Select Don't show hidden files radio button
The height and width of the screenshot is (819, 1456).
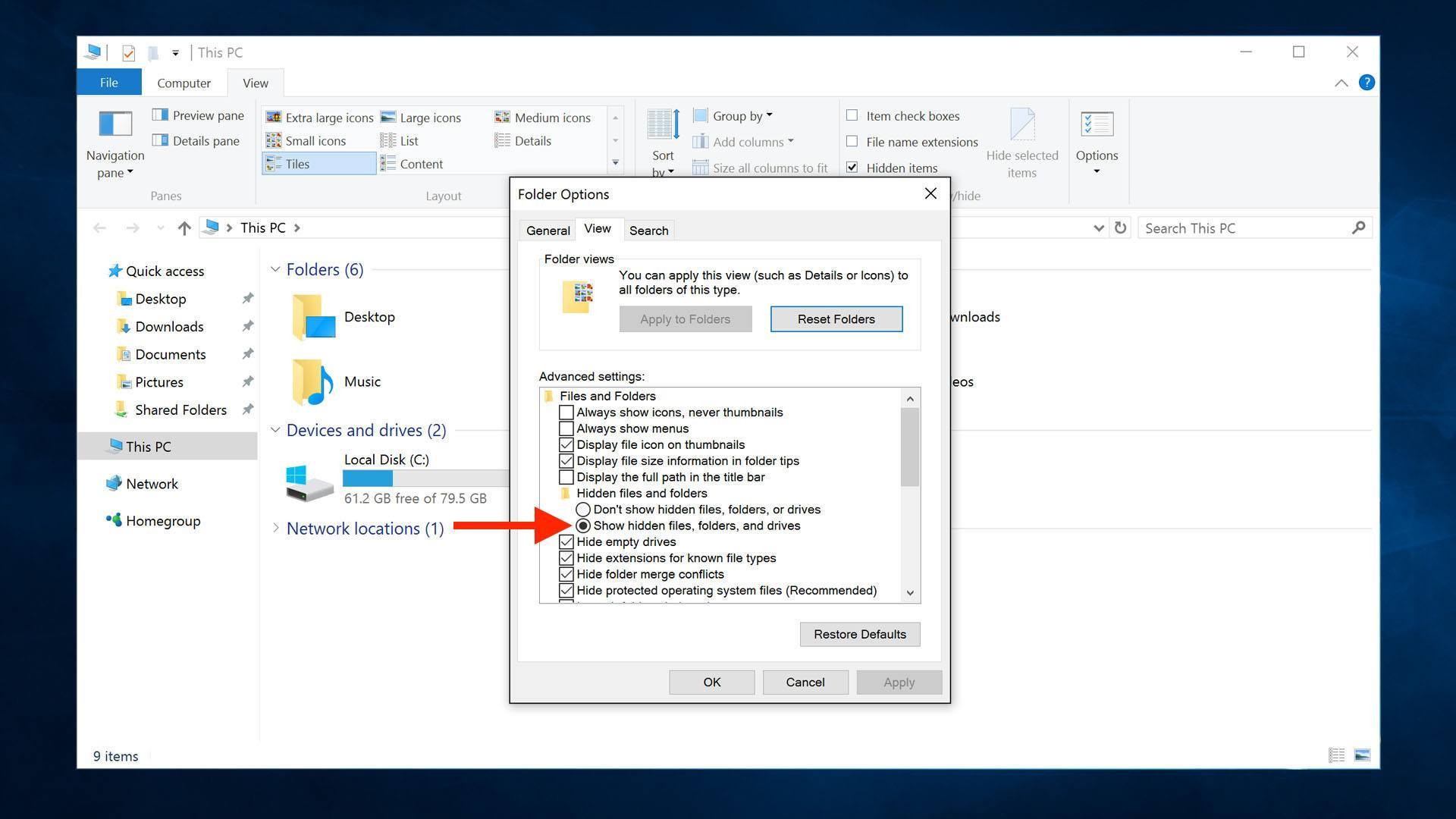583,510
